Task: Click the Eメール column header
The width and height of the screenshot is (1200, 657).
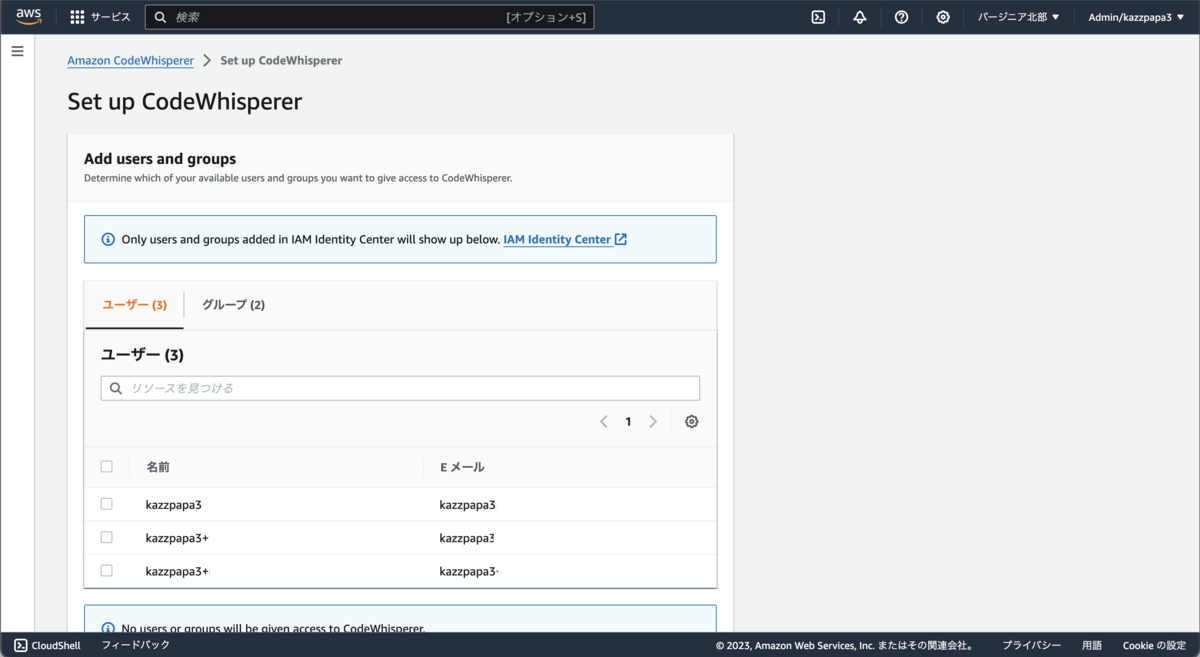Action: (462, 467)
